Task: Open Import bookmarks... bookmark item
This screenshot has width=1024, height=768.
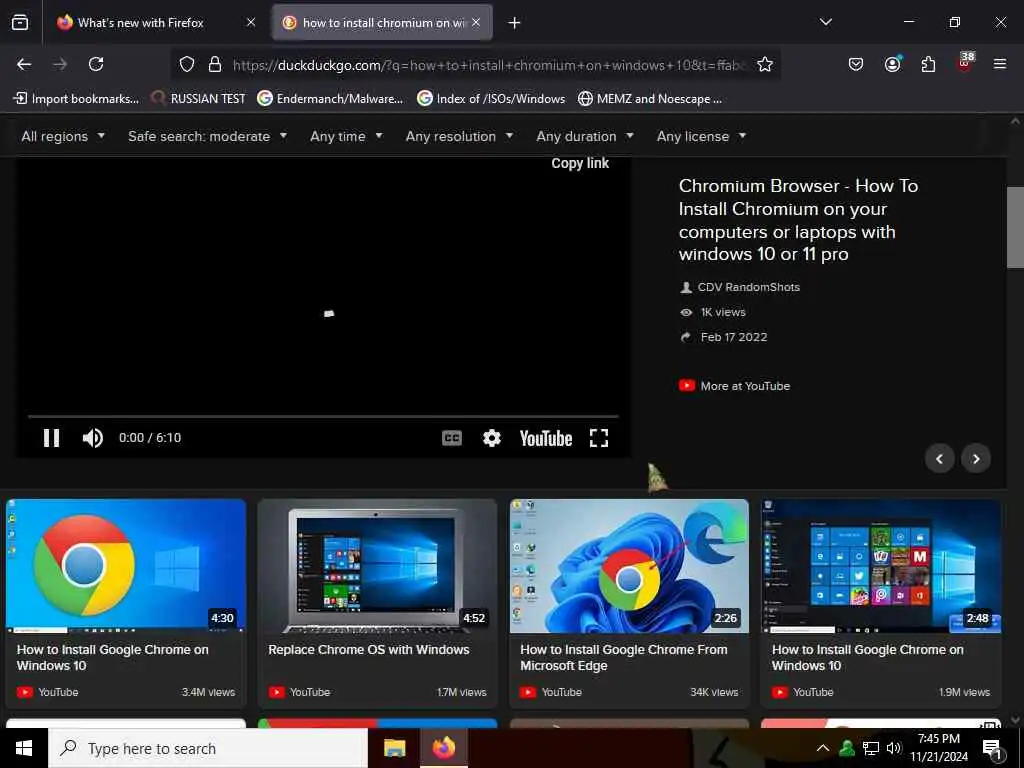Action: pos(76,99)
